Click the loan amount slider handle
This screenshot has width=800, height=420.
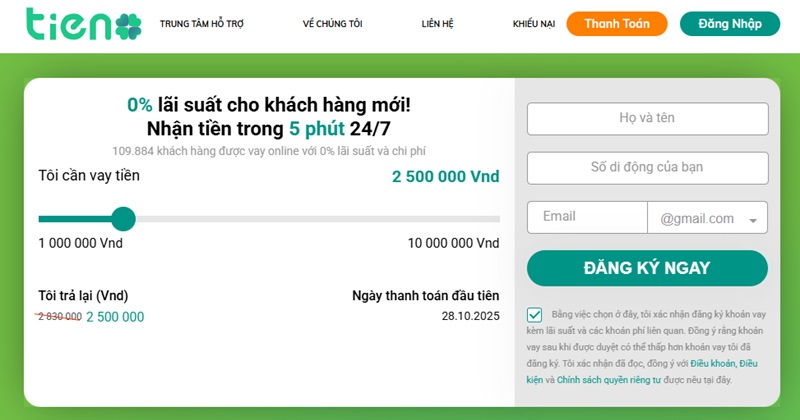123,219
